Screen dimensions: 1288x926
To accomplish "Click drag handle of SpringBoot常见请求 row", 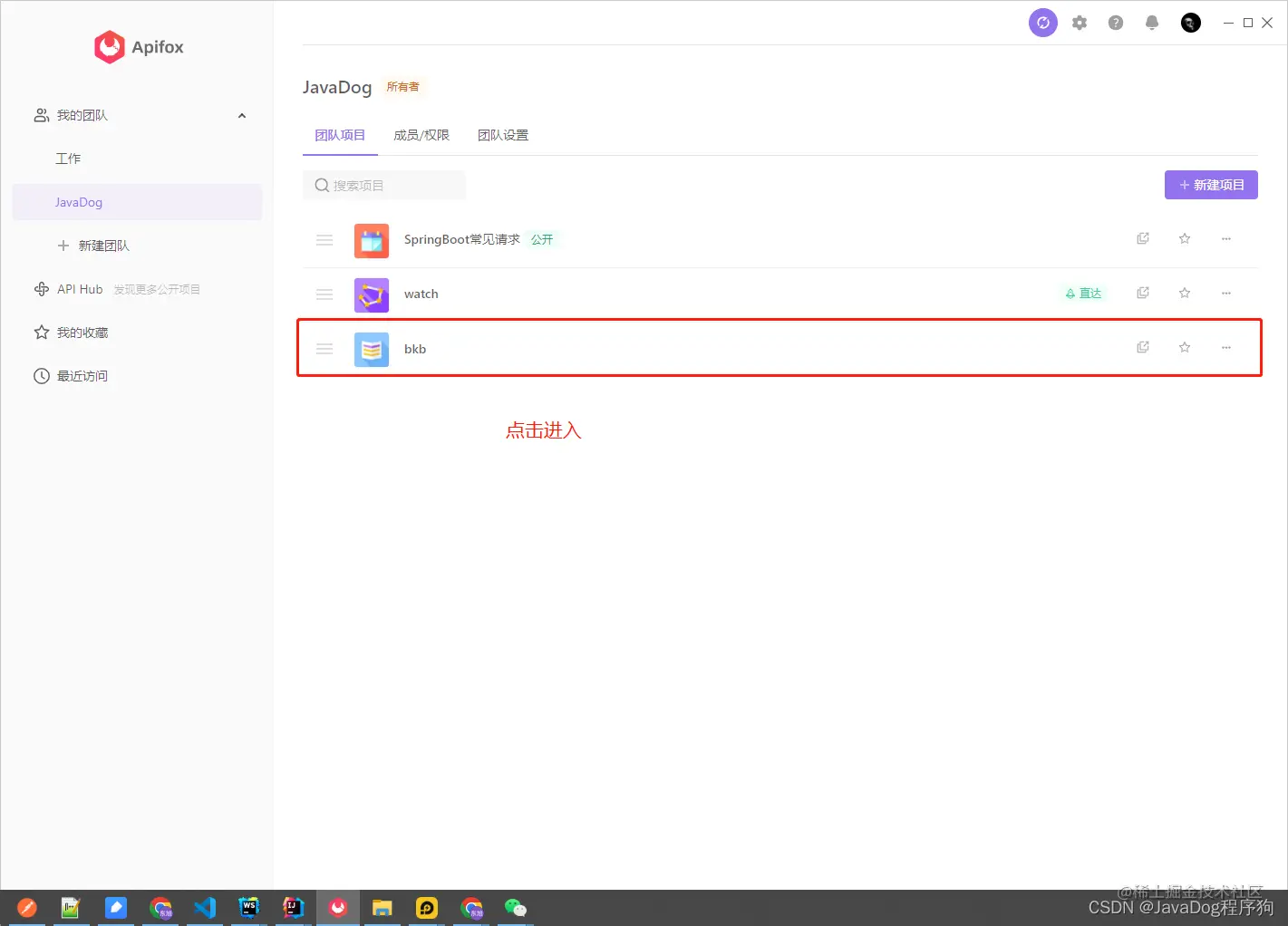I will tap(324, 240).
